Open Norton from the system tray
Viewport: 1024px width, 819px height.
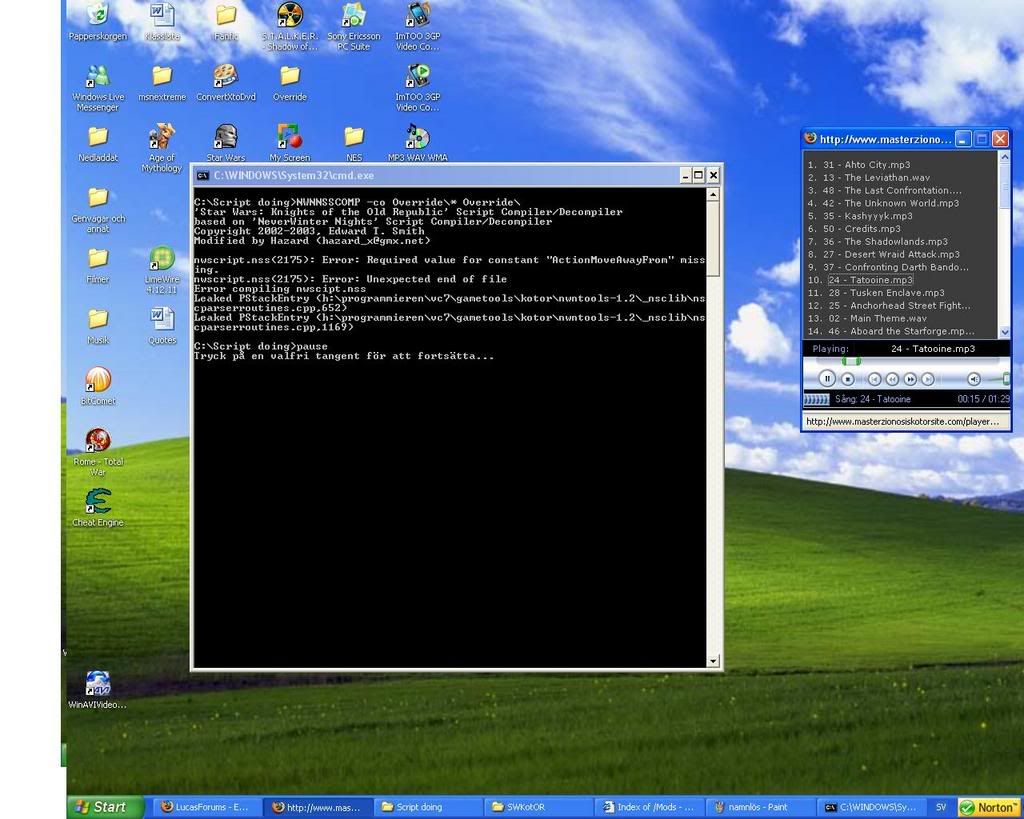(989, 808)
